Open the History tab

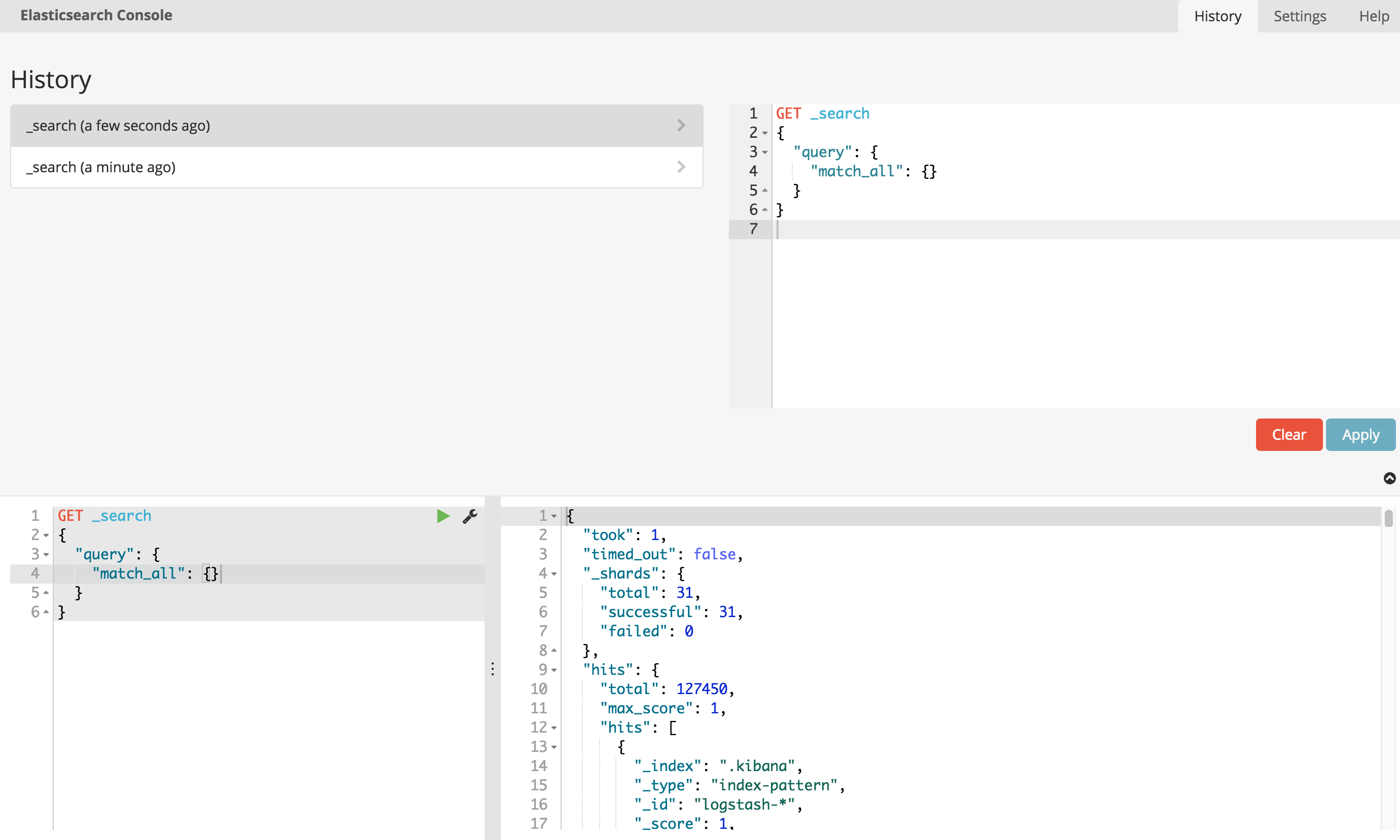point(1218,16)
